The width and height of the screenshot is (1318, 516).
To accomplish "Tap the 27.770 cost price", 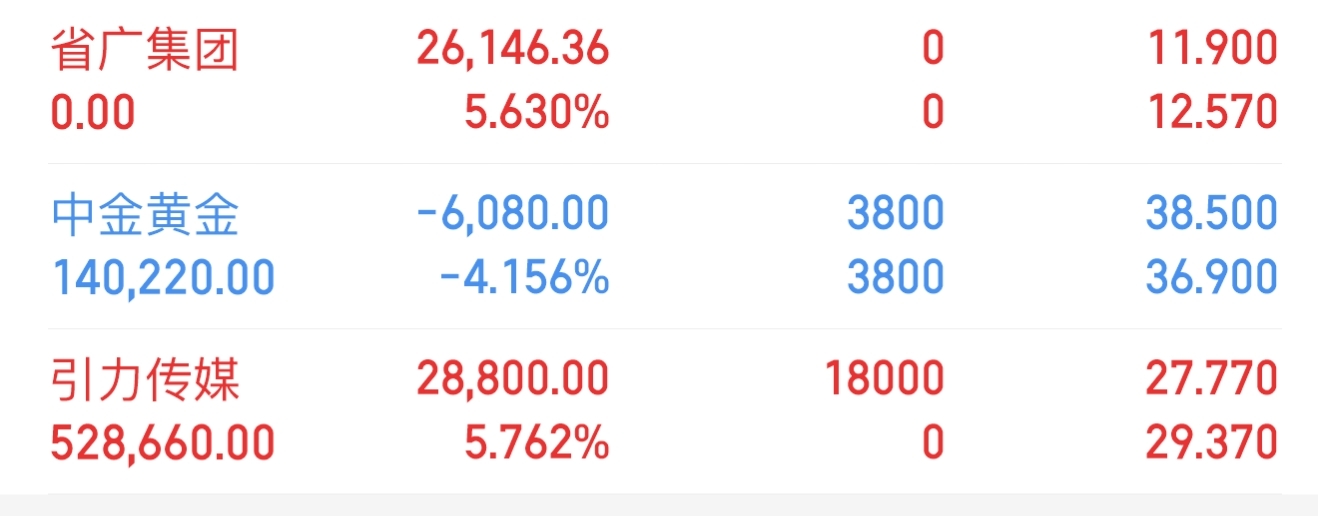I will (x=1211, y=379).
